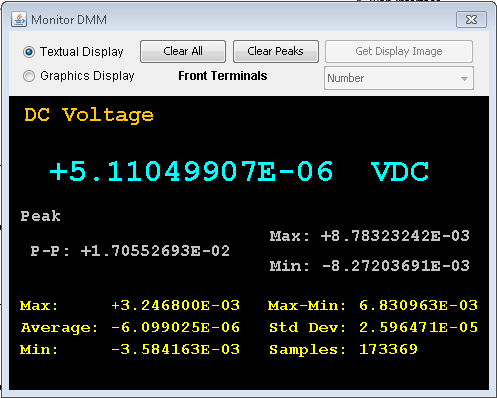Click the Samples count 173369
Image resolution: width=497 pixels, height=398 pixels.
click(x=388, y=349)
